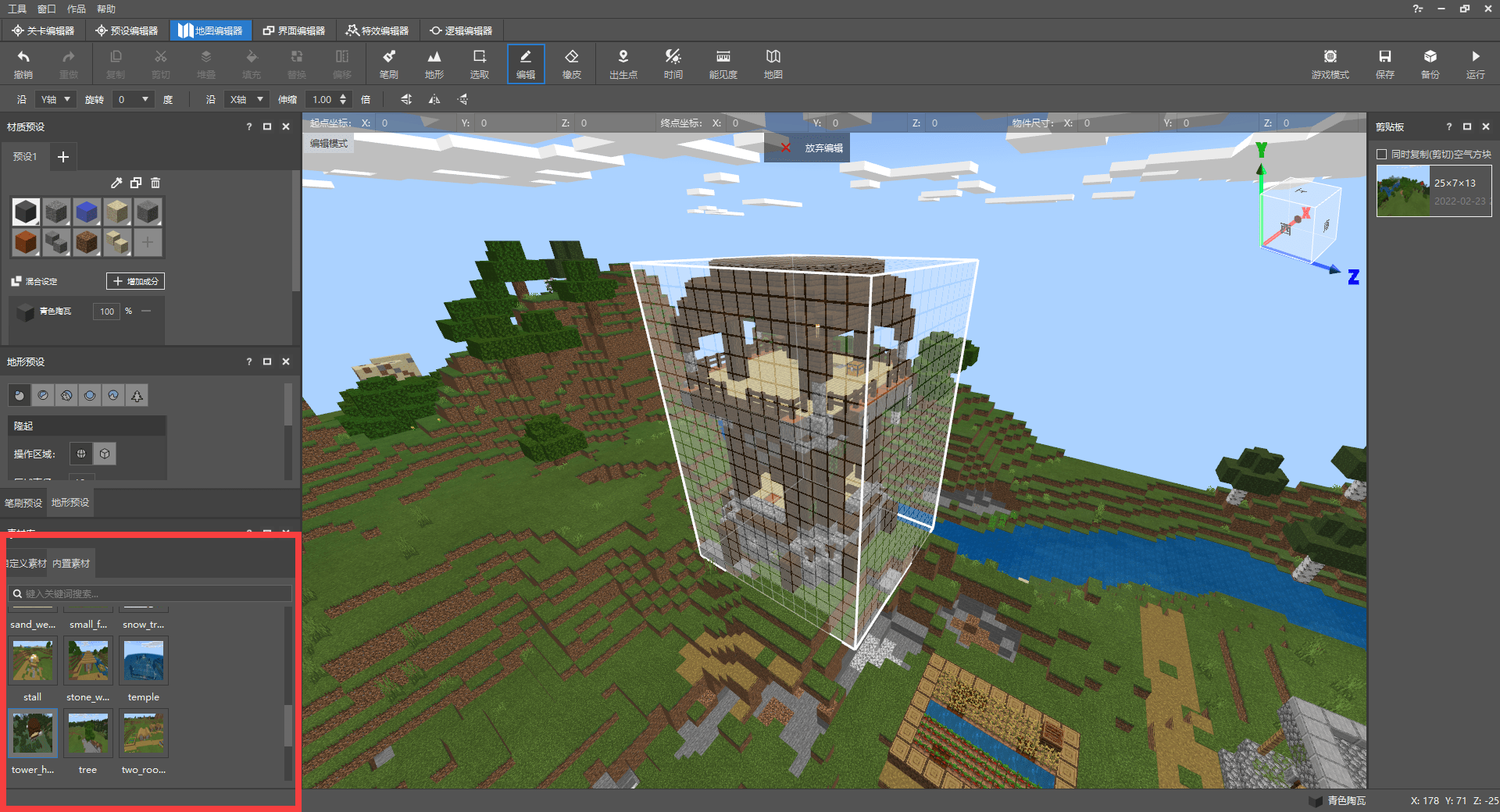Viewport: 1500px width, 812px height.
Task: Choose the cube 操作区域 option
Action: click(x=105, y=454)
